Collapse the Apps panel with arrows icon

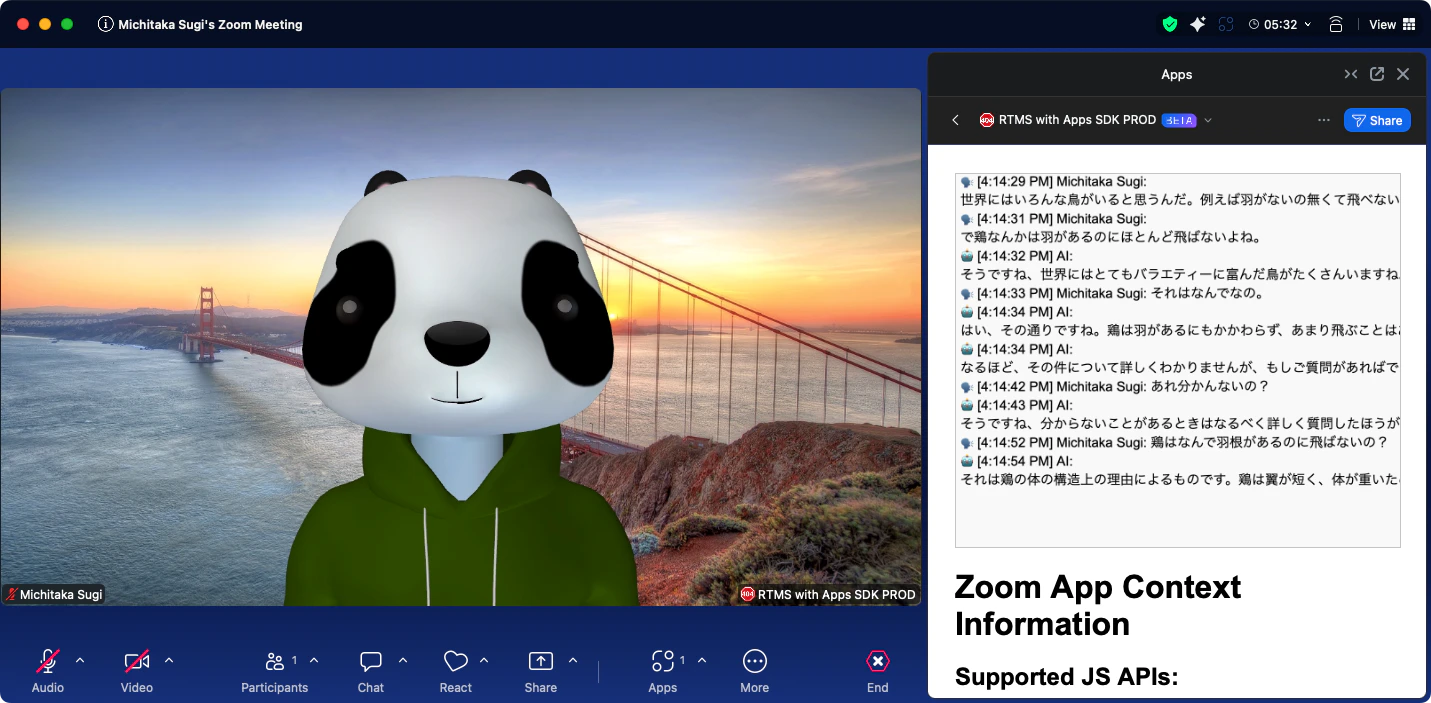point(1351,74)
